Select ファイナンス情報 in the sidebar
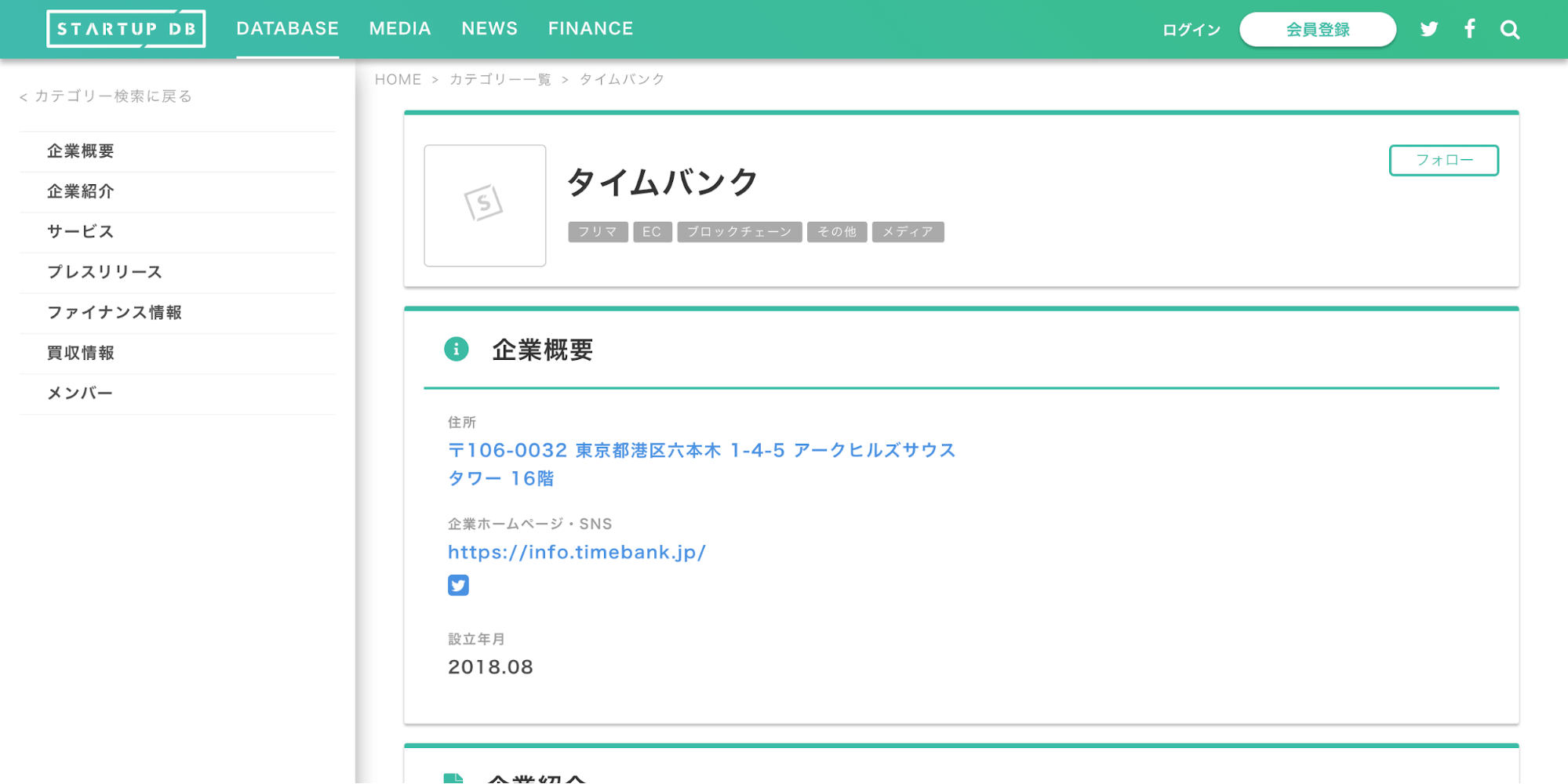Viewport: 1568px width, 784px height. [x=177, y=313]
